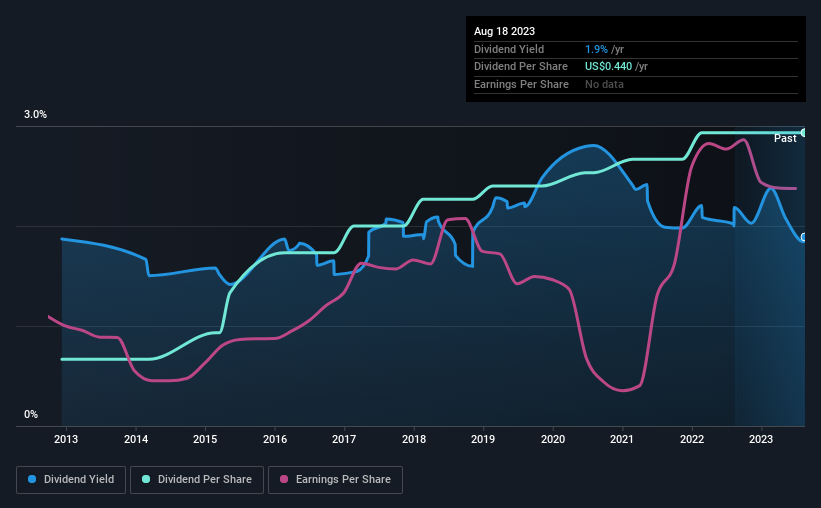Toggle the Dividend Yield legend button
The width and height of the screenshot is (821, 508).
71,480
